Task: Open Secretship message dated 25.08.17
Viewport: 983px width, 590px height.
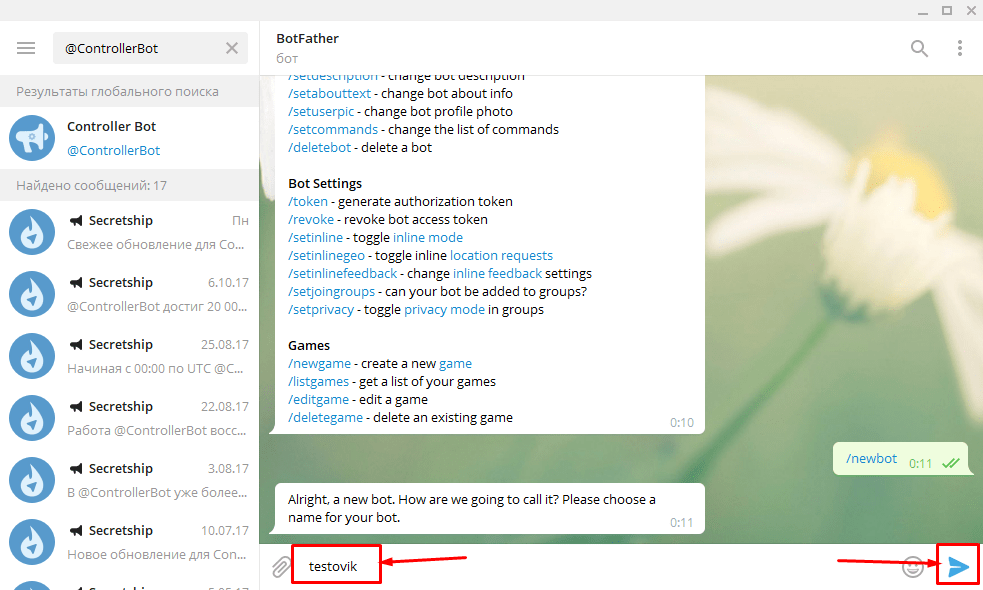Action: (129, 356)
